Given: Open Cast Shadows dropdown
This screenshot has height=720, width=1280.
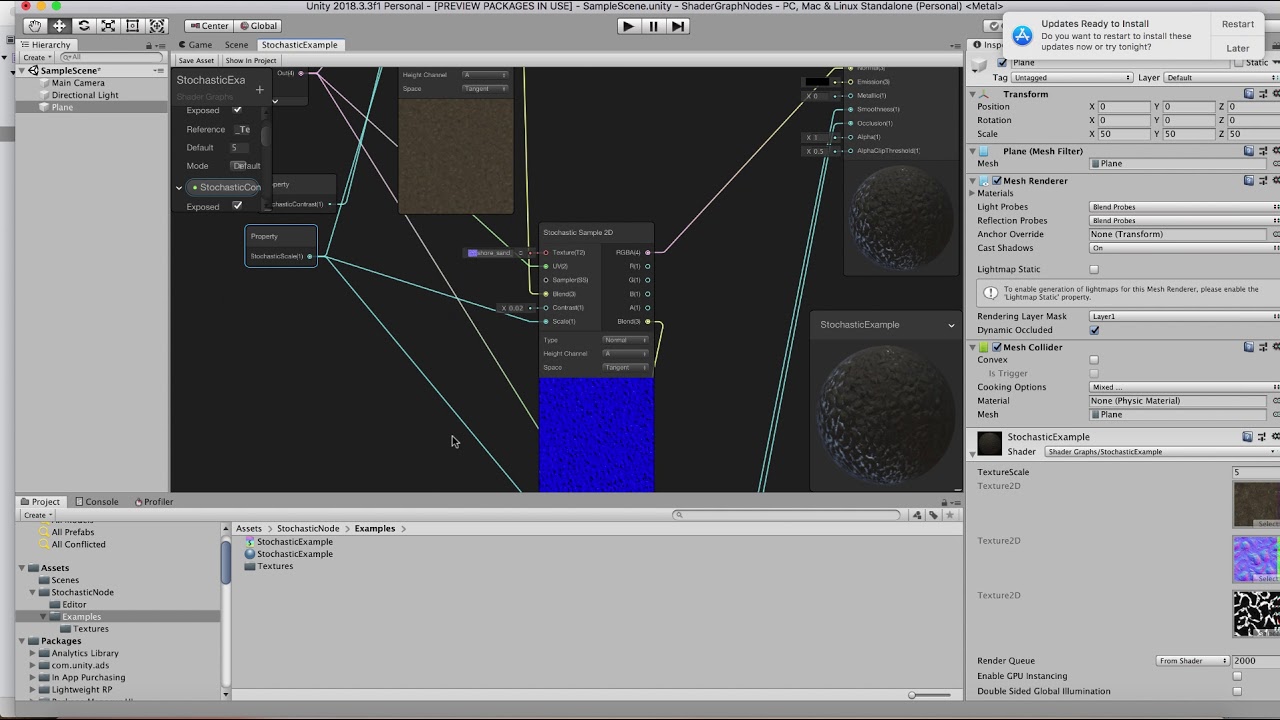Looking at the screenshot, I should pyautogui.click(x=1184, y=248).
